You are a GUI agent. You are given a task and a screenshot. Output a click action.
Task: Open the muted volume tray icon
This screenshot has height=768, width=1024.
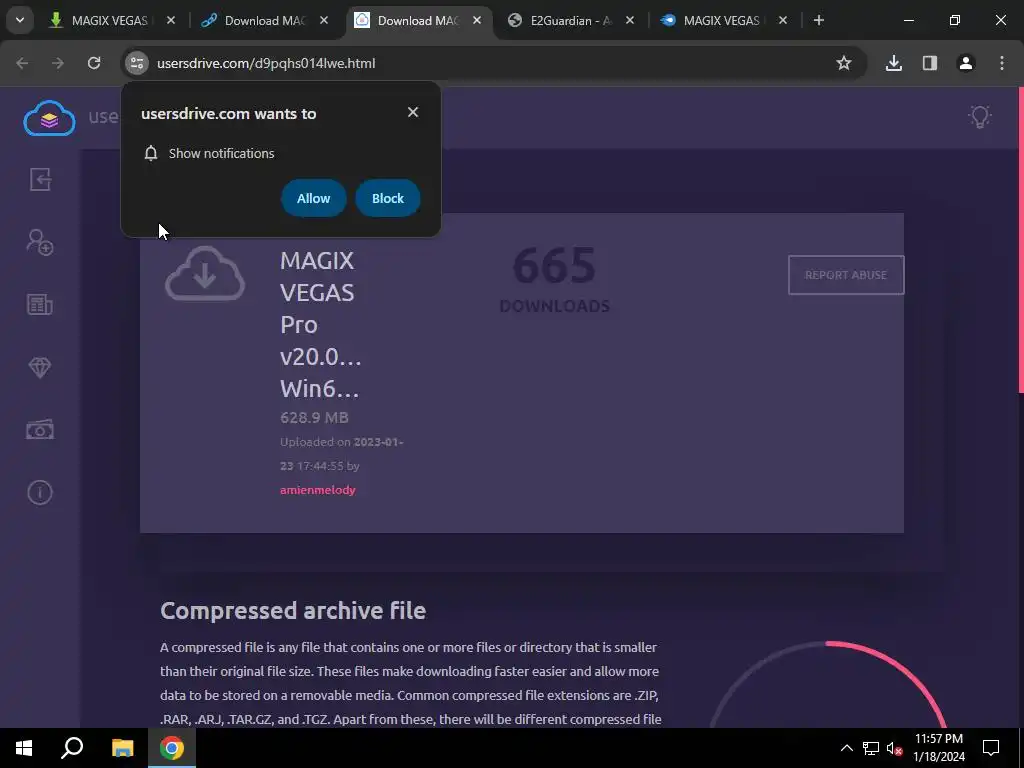[895, 748]
